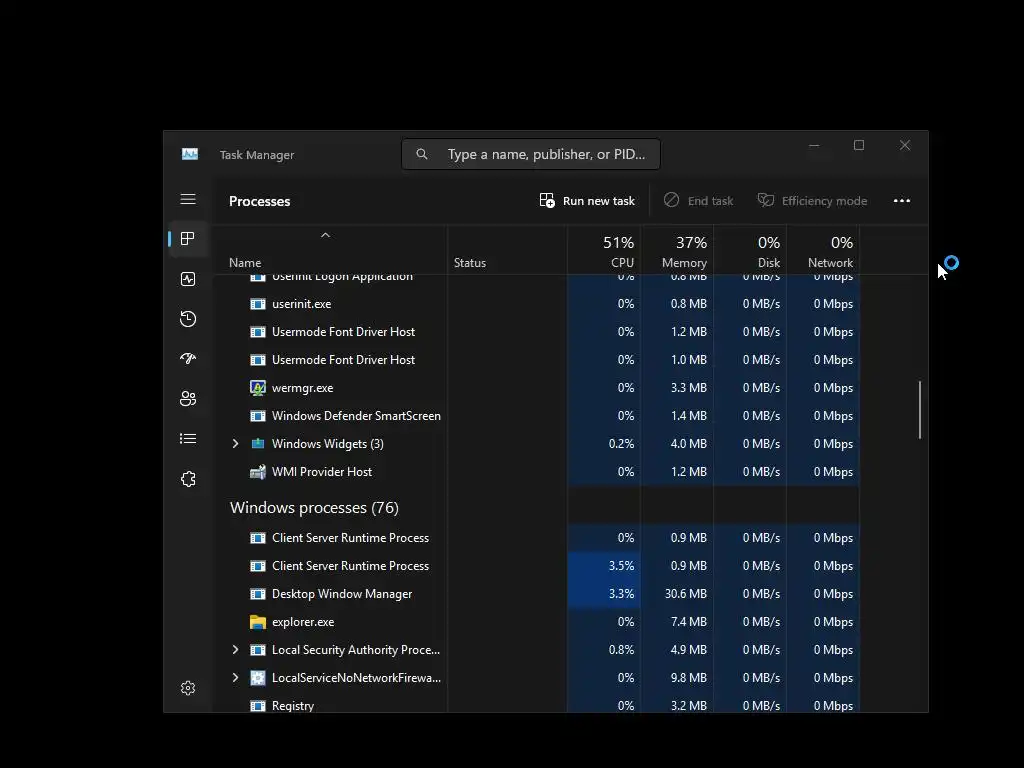Open the hamburger navigation menu
The width and height of the screenshot is (1024, 768).
pos(188,199)
